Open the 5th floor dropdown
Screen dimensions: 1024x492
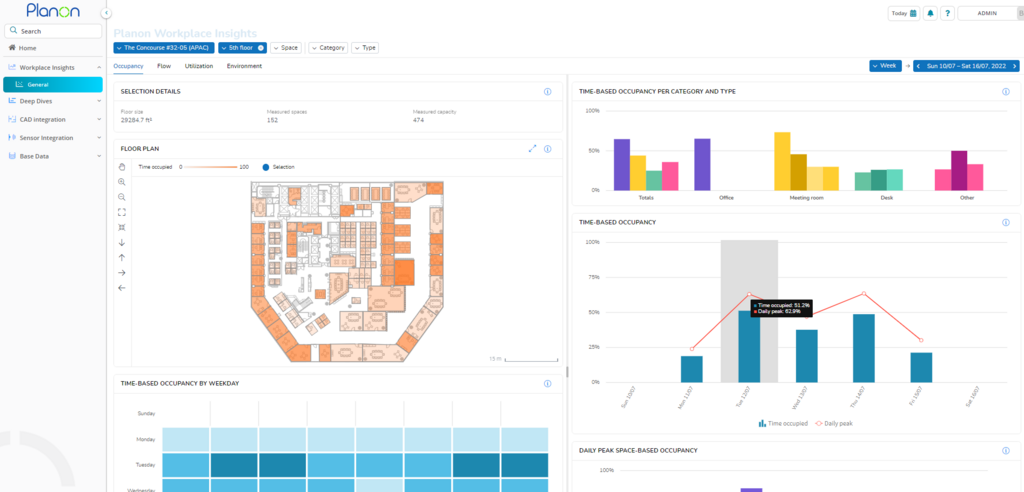242,48
